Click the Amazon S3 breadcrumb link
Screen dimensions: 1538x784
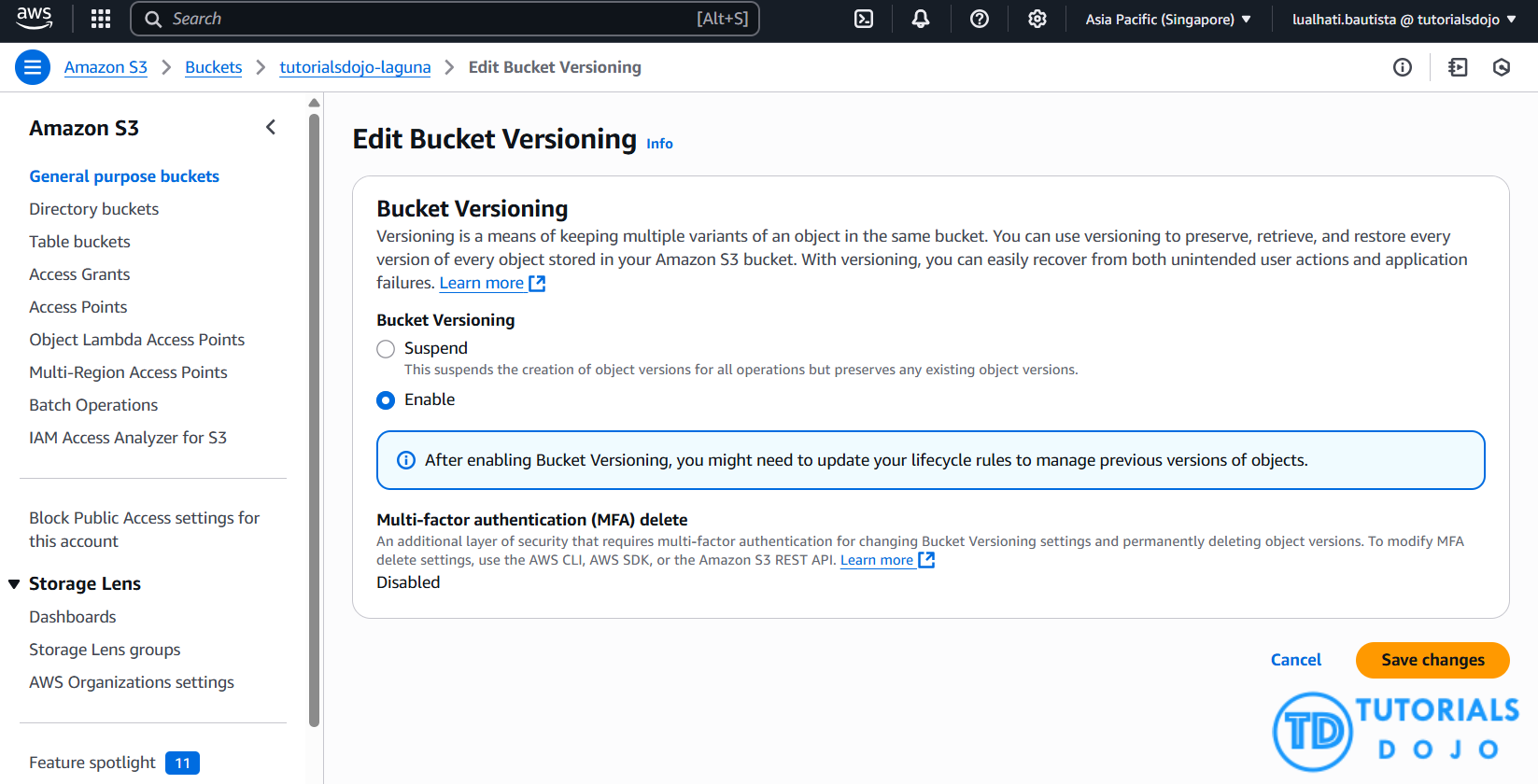click(106, 67)
